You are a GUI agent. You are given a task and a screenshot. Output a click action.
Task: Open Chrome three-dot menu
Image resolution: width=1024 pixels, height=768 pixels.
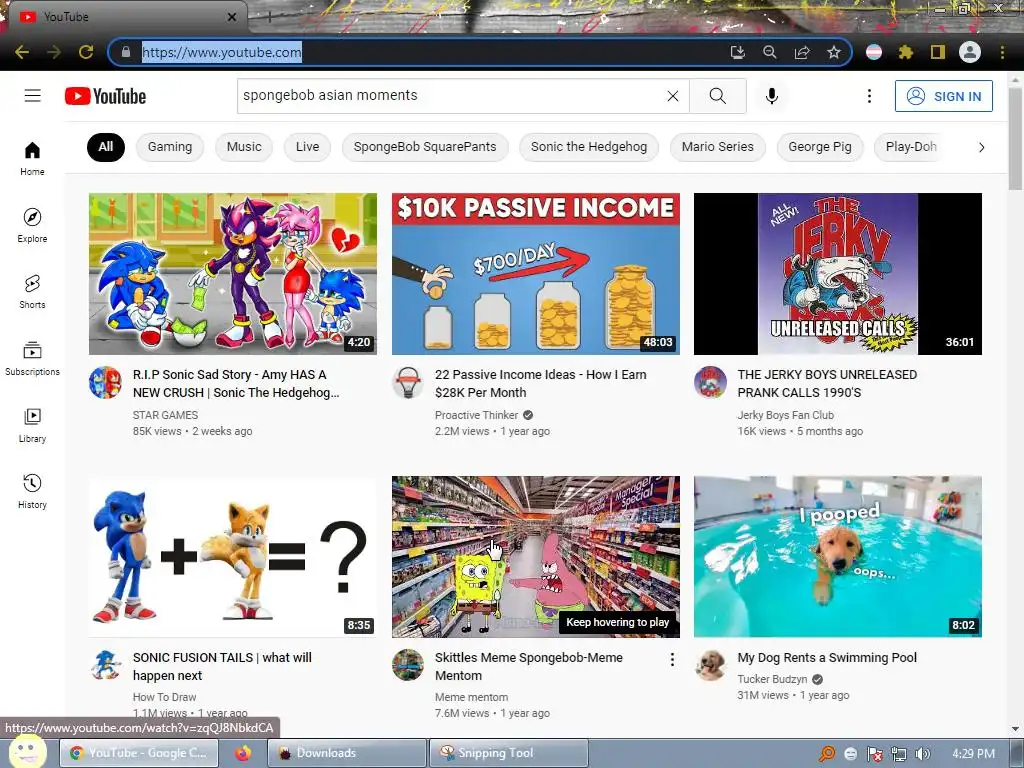1002,52
